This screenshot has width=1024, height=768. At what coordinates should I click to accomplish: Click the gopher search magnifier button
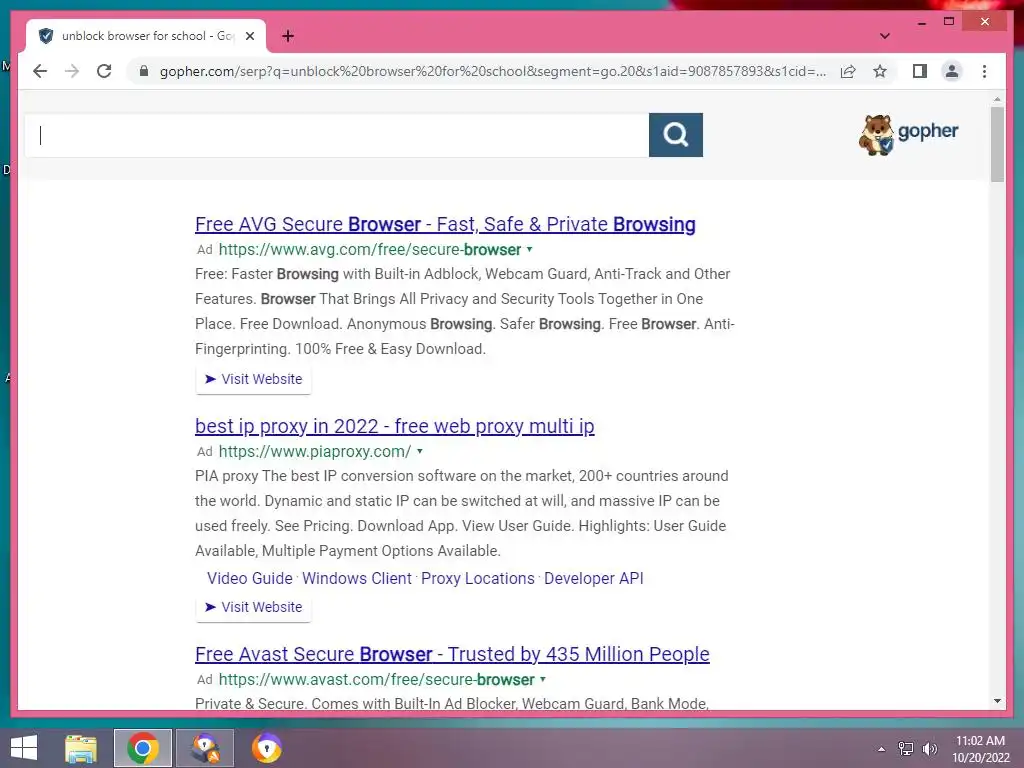(x=675, y=135)
